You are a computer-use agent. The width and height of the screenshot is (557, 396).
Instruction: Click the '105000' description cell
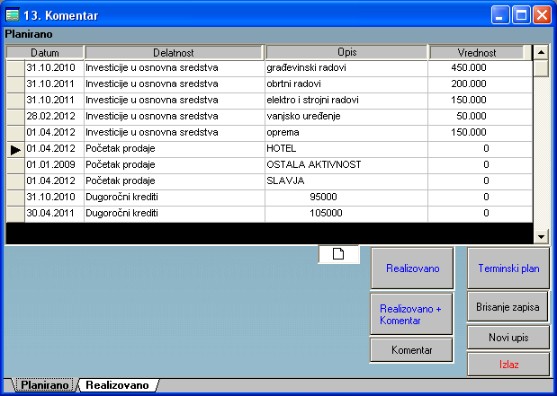pyautogui.click(x=346, y=213)
